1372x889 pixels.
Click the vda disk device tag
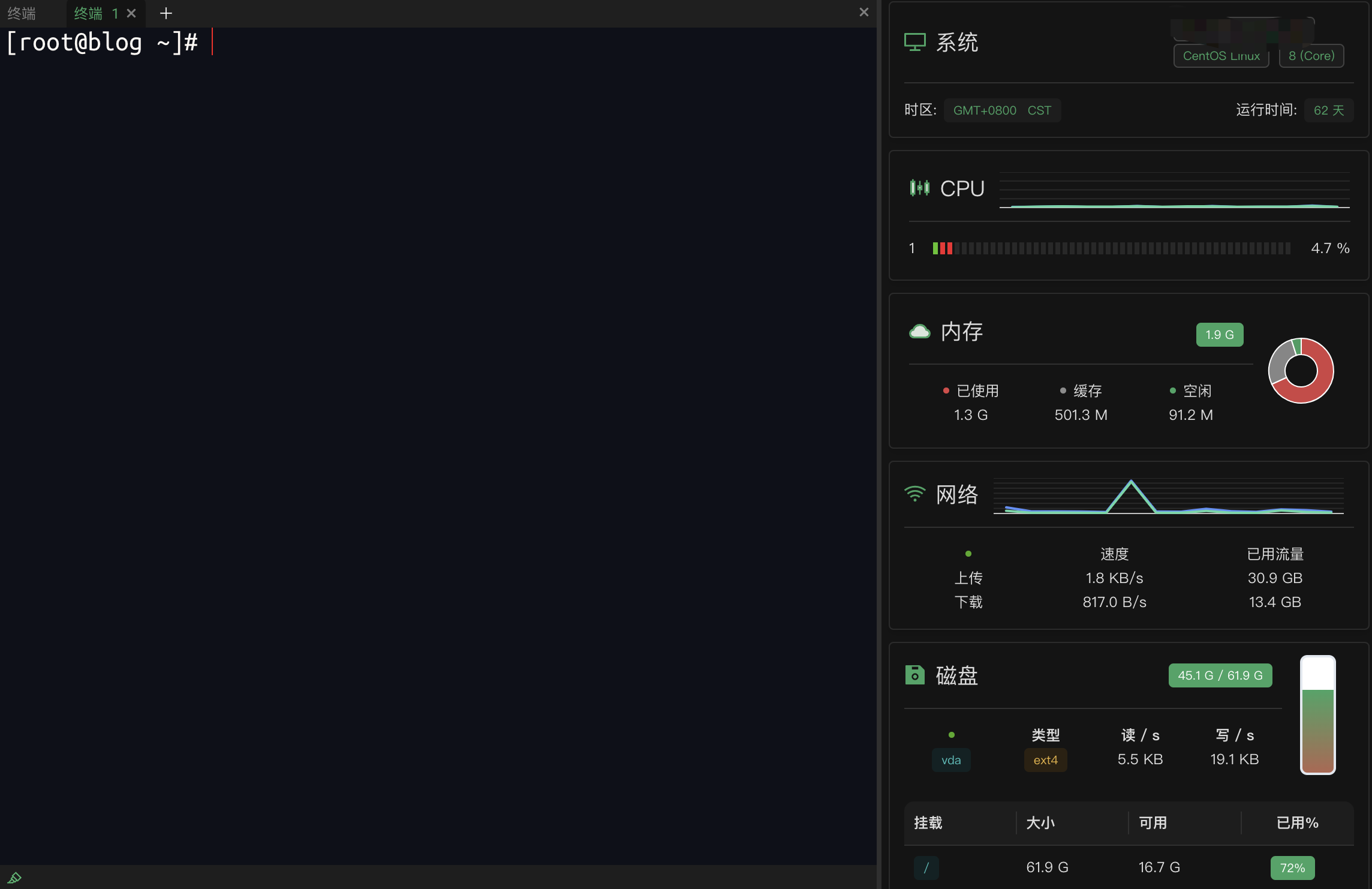coord(950,760)
